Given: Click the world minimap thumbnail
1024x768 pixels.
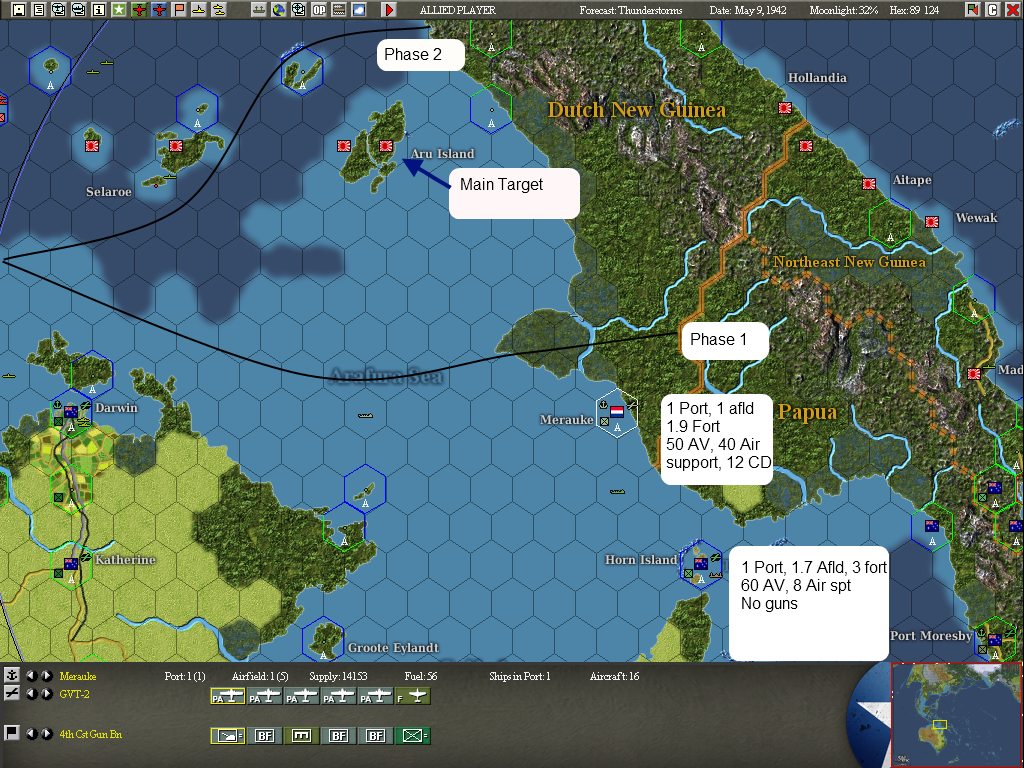Looking at the screenshot, I should 956,716.
